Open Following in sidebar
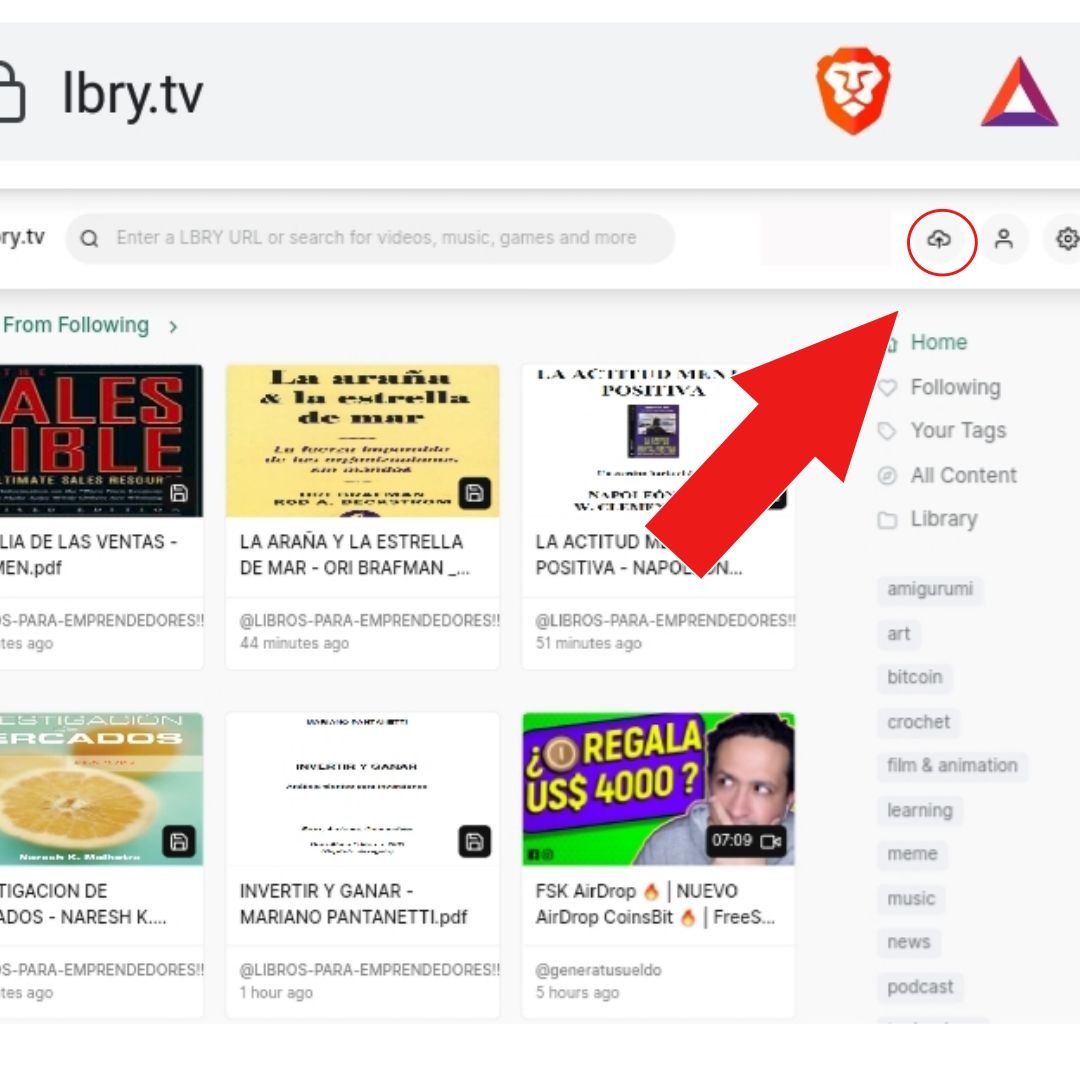The width and height of the screenshot is (1080, 1080). tap(955, 387)
